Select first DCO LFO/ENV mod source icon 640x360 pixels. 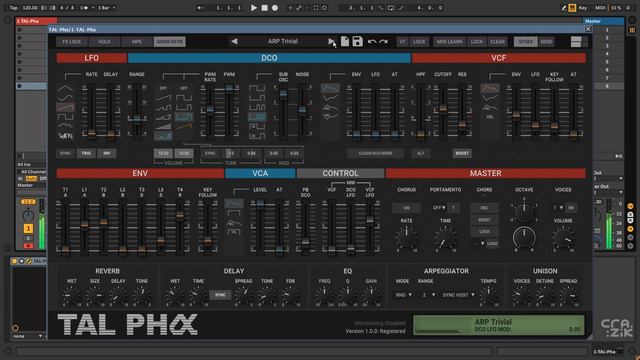330,89
